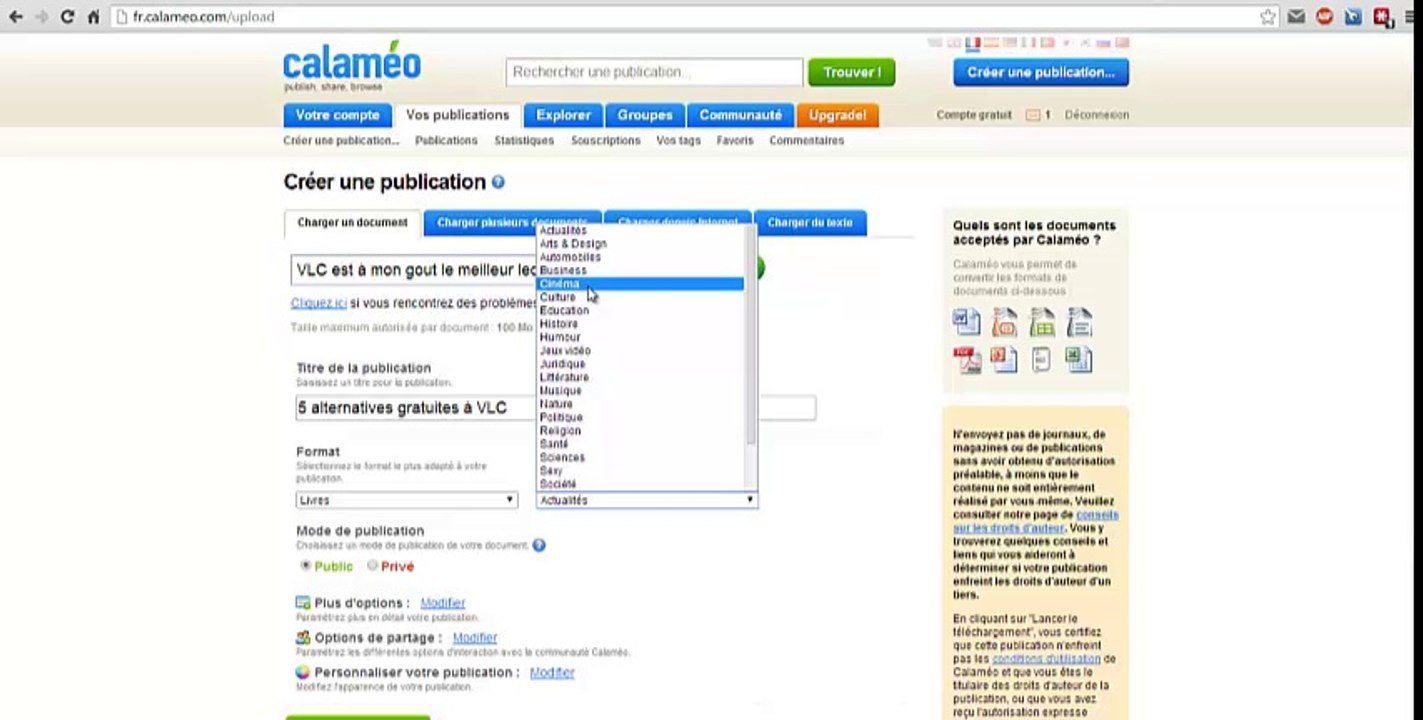1423x720 pixels.
Task: Click the Personnaliser votre publication color wheel icon
Action: click(x=303, y=672)
